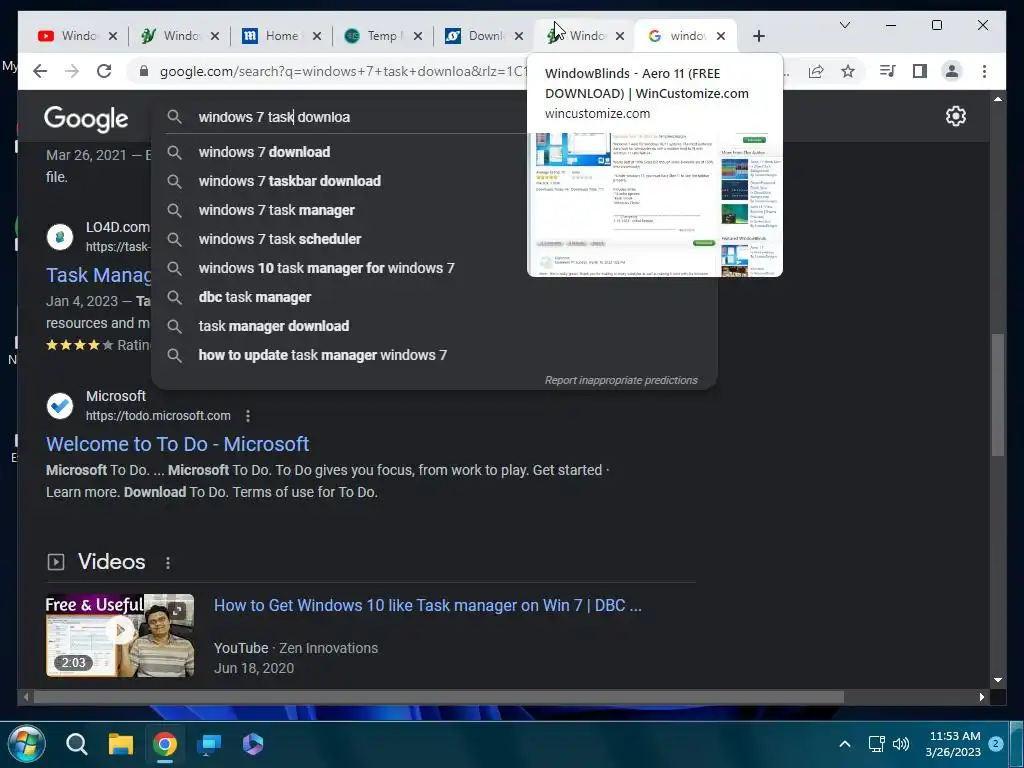Open a new tab
Screen dimensions: 1024x768
(758, 36)
